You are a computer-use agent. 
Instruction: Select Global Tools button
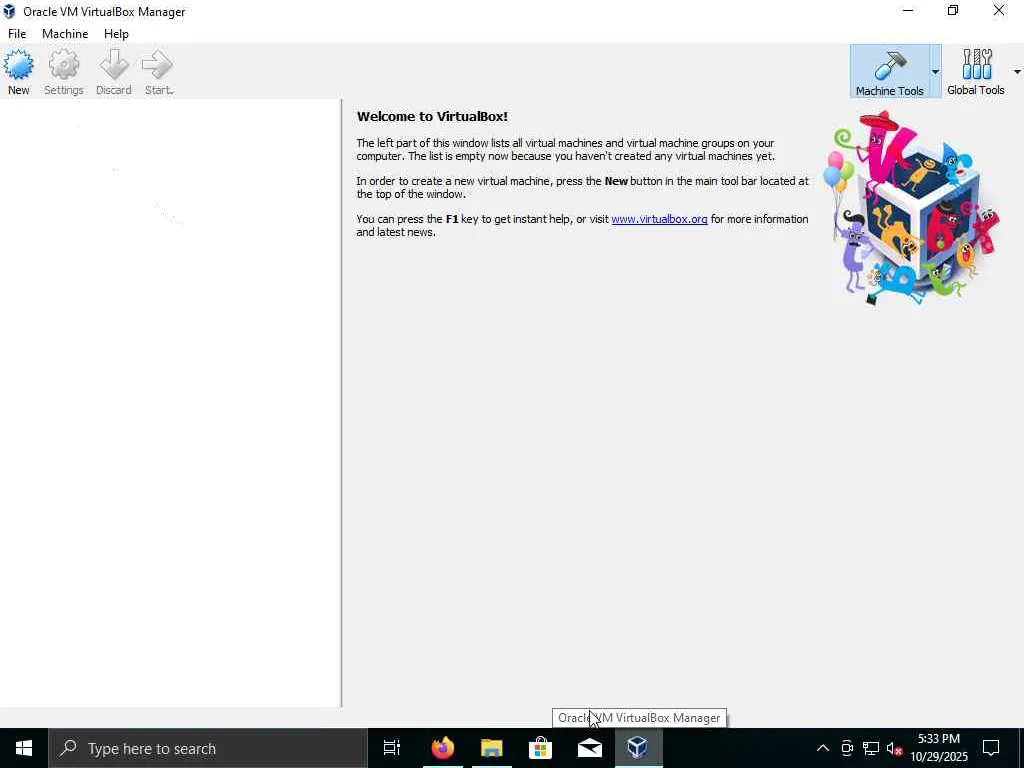(x=976, y=72)
